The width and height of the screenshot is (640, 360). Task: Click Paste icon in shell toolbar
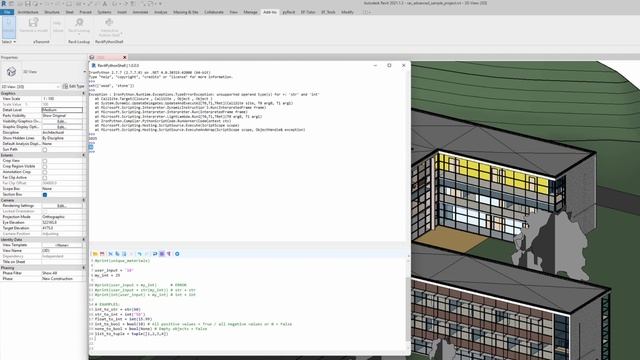point(124,254)
